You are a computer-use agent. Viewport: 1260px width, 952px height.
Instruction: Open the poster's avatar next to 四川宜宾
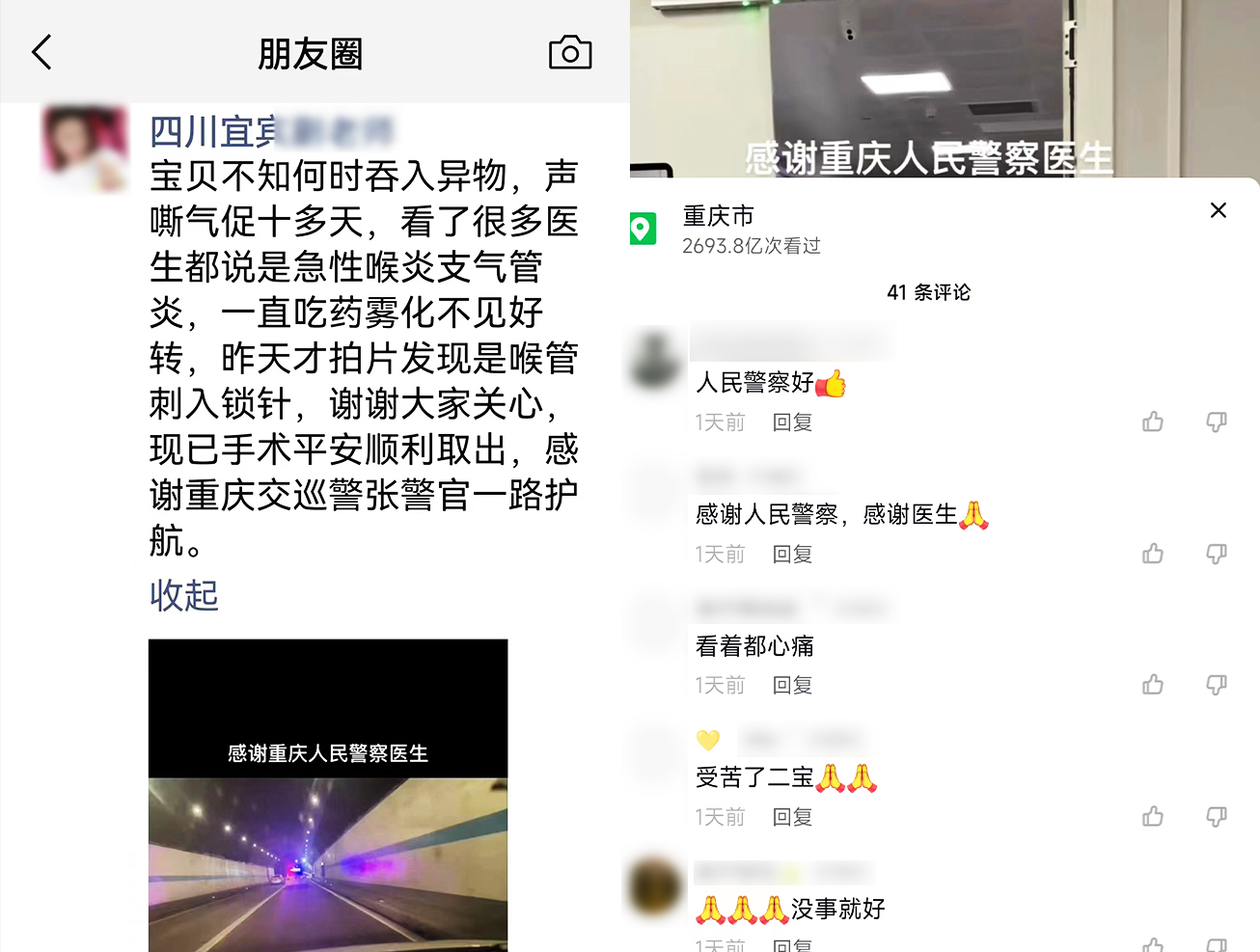tap(85, 148)
